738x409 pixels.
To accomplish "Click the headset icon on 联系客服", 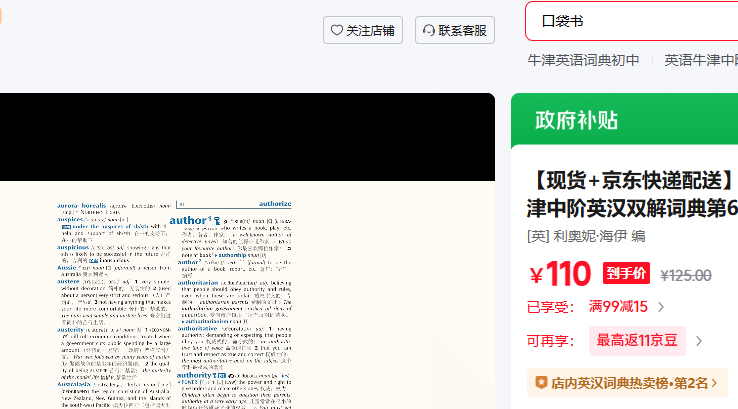I will pyautogui.click(x=429, y=31).
